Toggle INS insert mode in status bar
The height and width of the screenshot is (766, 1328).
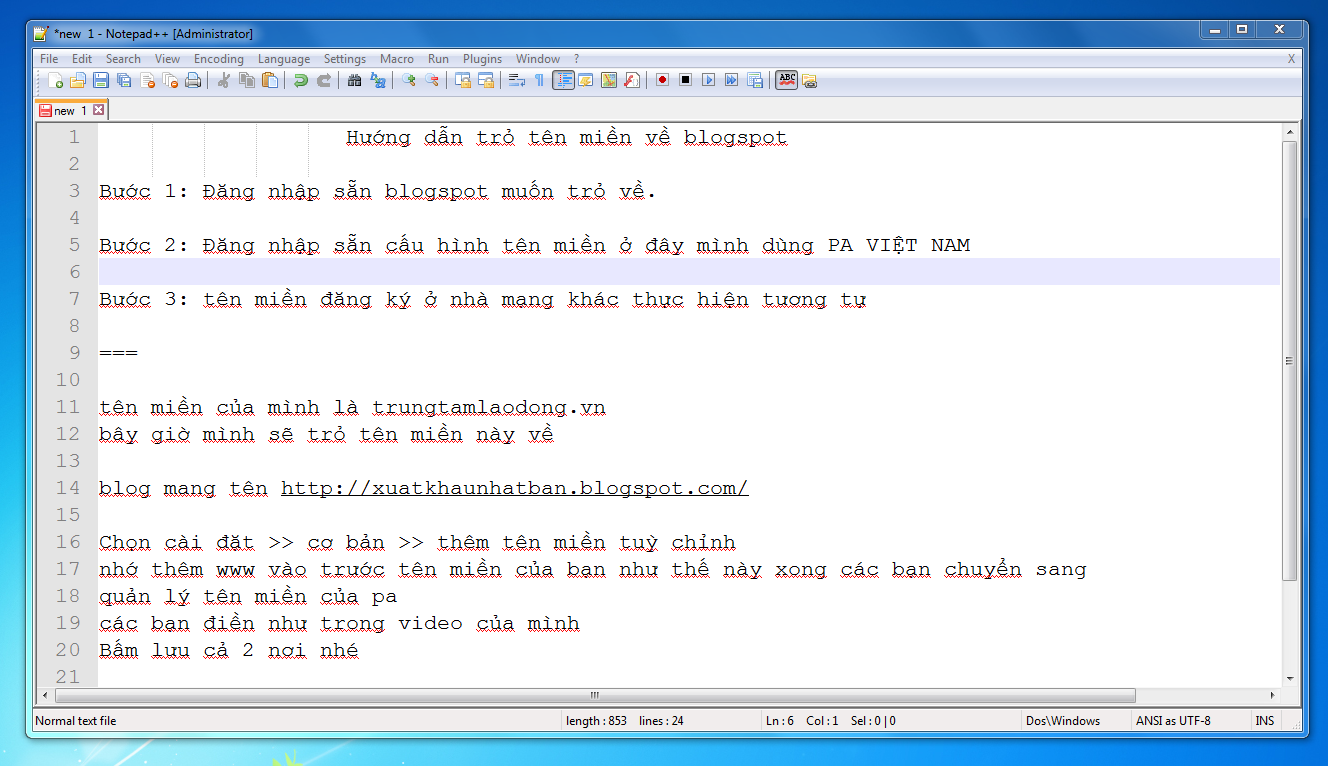(1265, 720)
